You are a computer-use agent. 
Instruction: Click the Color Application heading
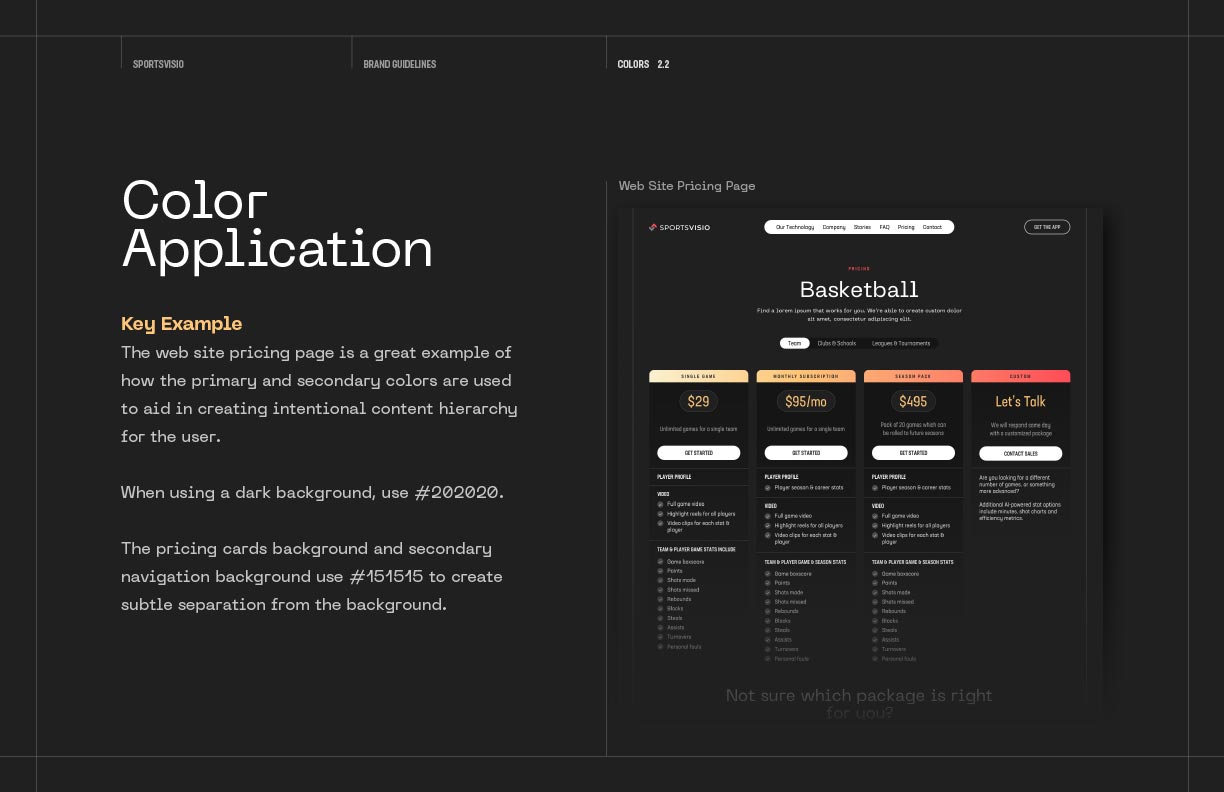pos(278,225)
